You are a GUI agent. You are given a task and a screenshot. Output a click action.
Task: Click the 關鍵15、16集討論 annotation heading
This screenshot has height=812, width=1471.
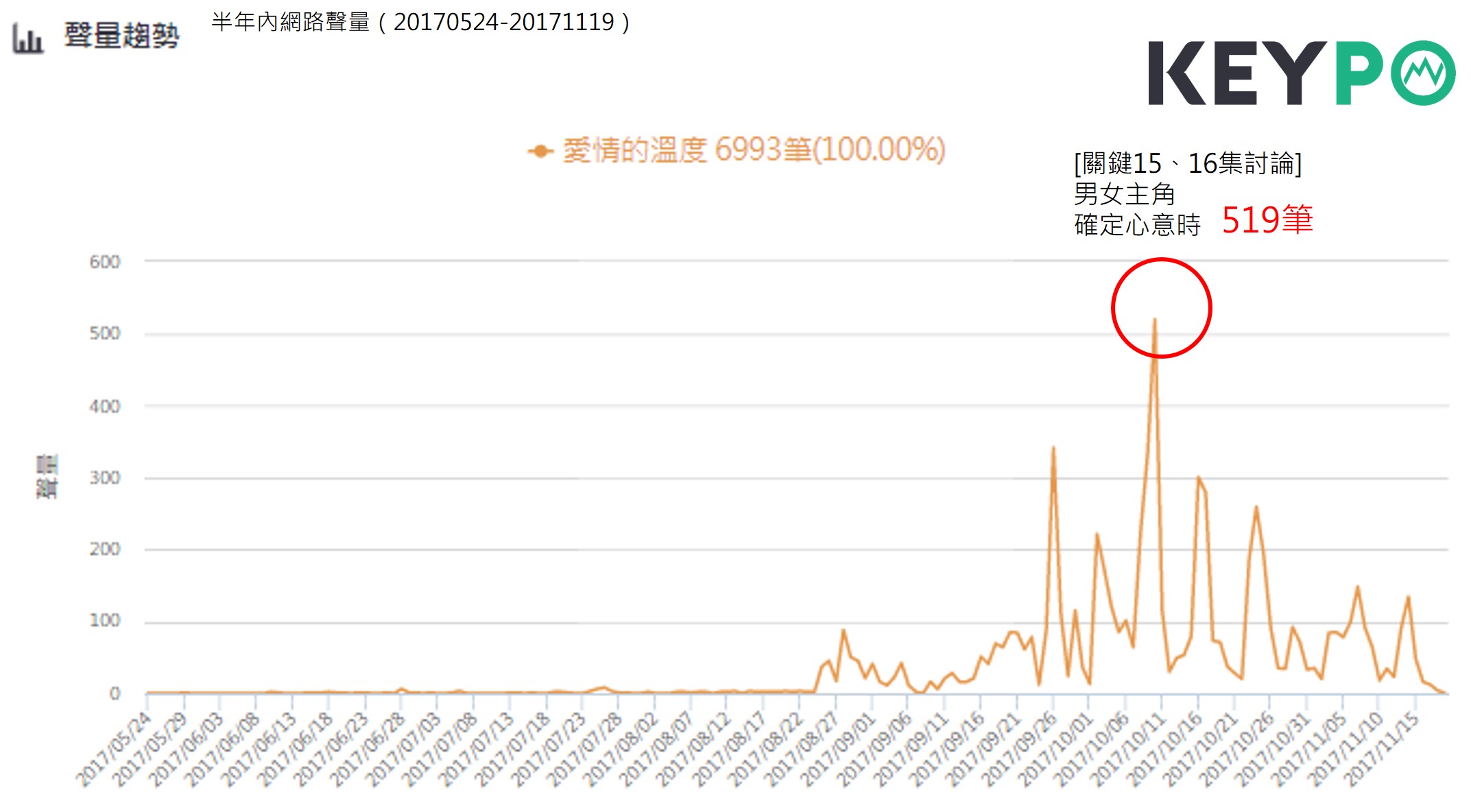click(1187, 164)
